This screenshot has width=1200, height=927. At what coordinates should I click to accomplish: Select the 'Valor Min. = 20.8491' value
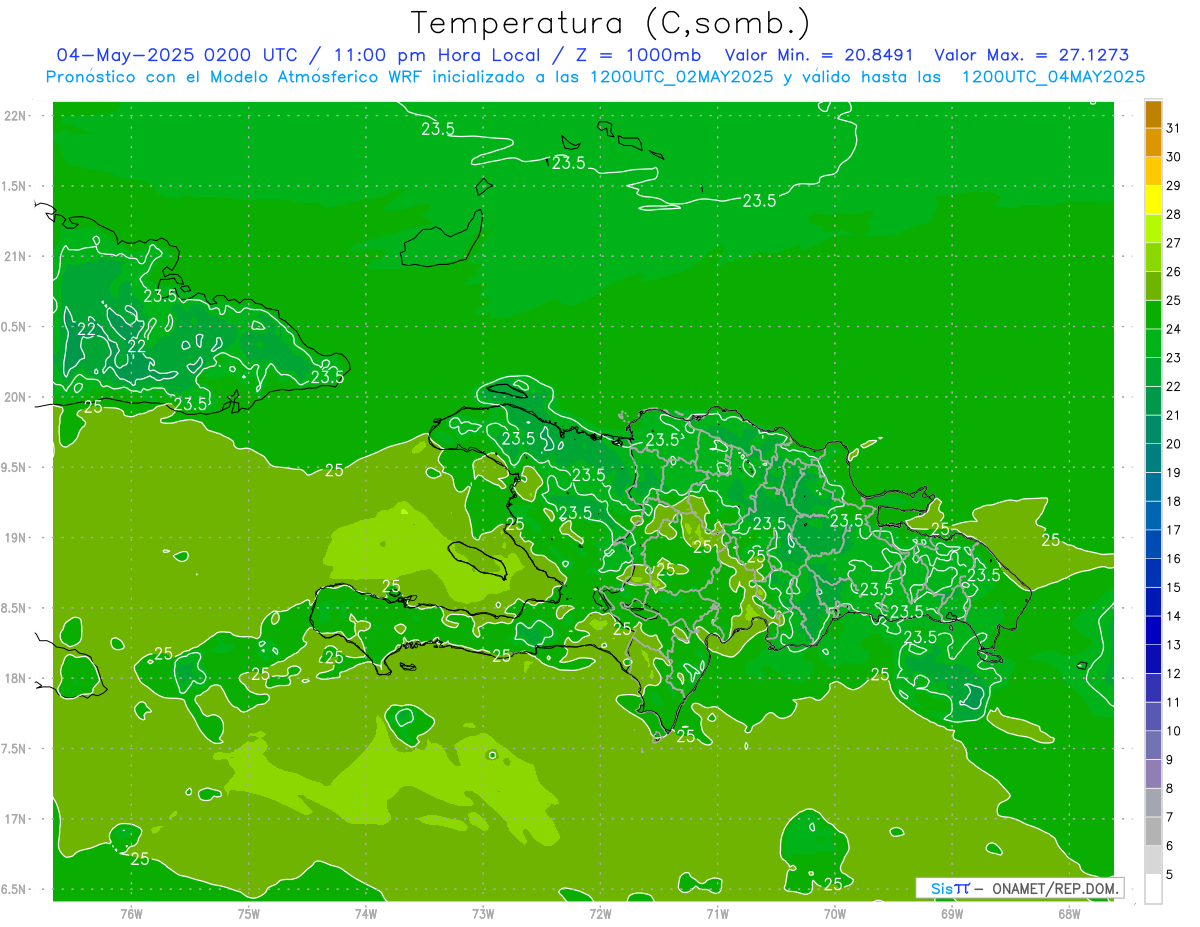point(820,55)
